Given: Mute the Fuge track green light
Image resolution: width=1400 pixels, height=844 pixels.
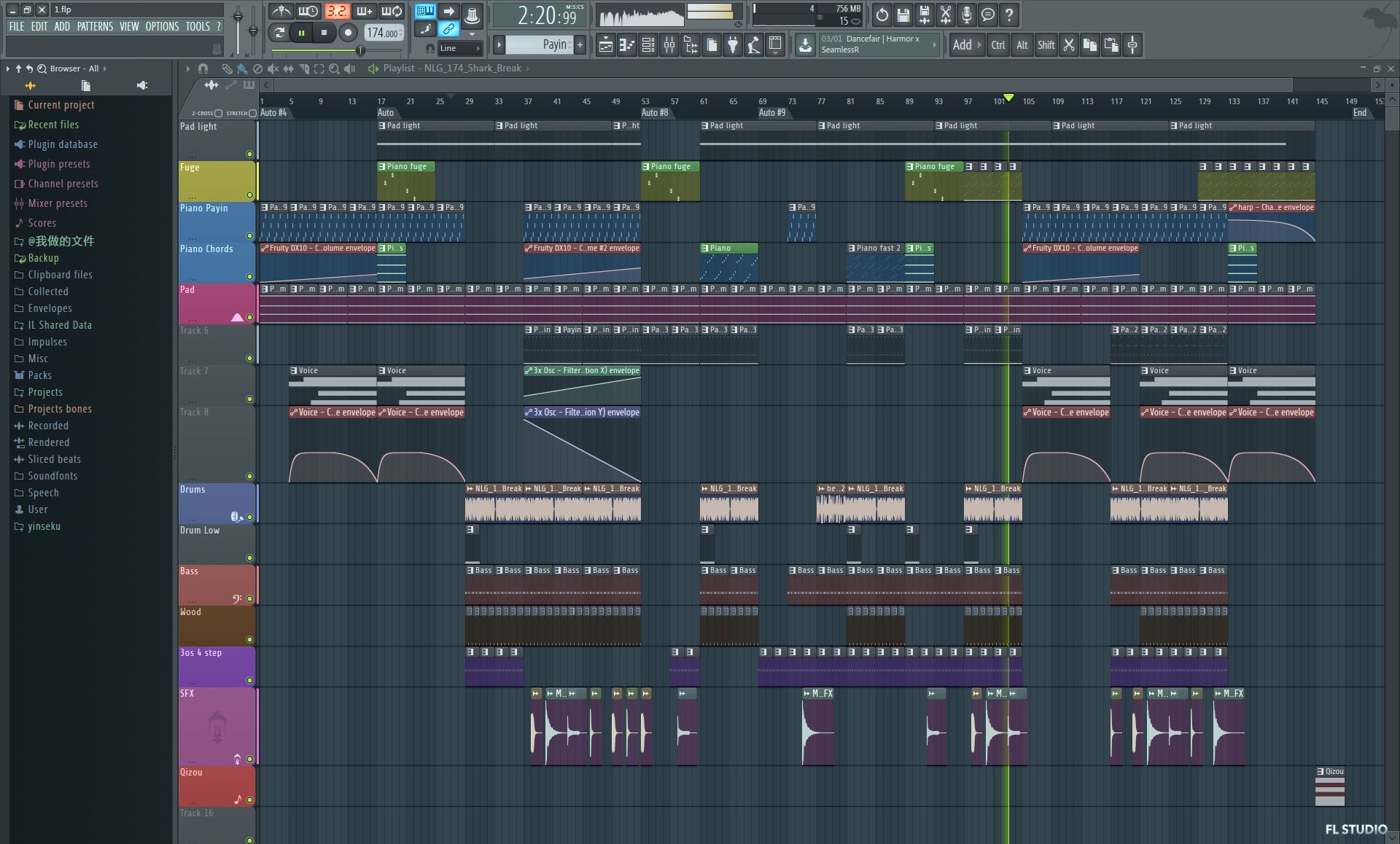Looking at the screenshot, I should pyautogui.click(x=249, y=195).
